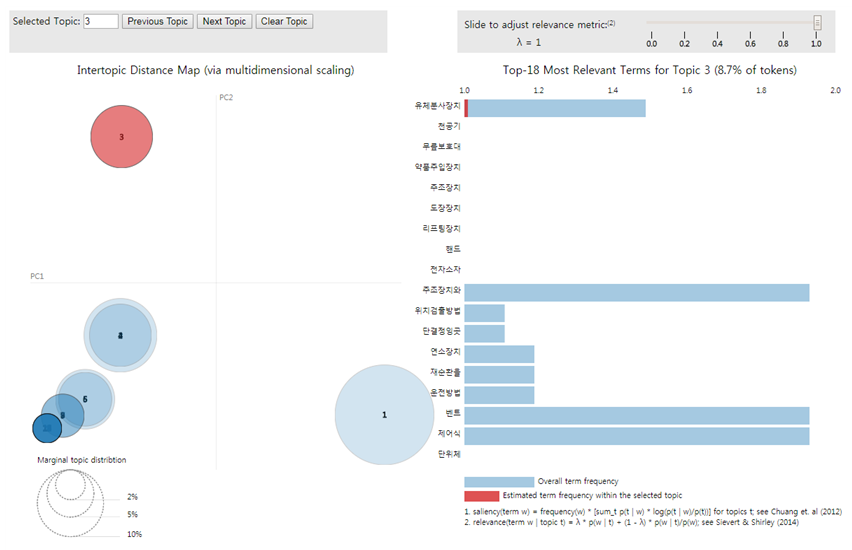
Task: Click the term 천공기
Action: [449, 126]
